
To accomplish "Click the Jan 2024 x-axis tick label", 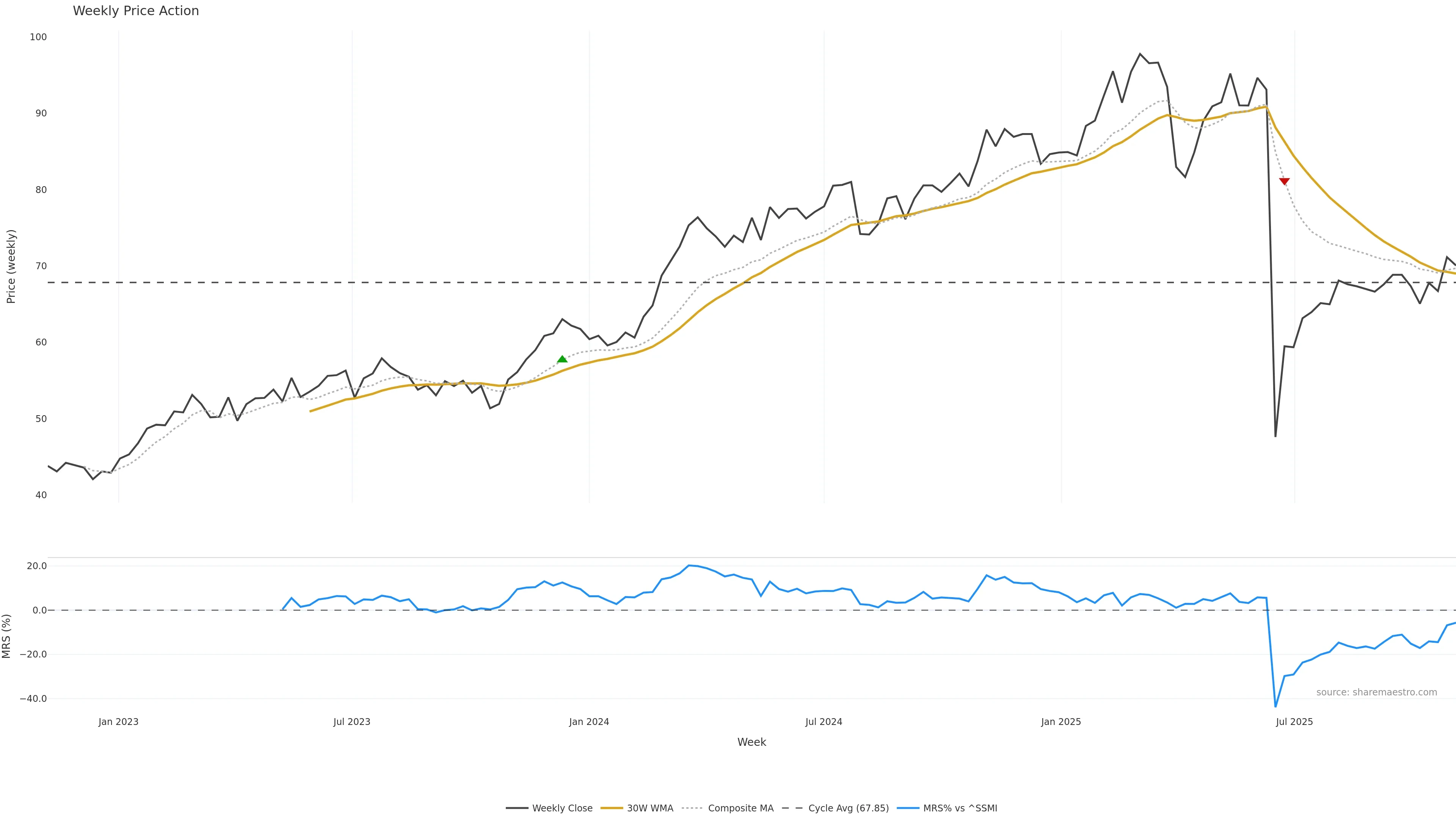I will [589, 722].
